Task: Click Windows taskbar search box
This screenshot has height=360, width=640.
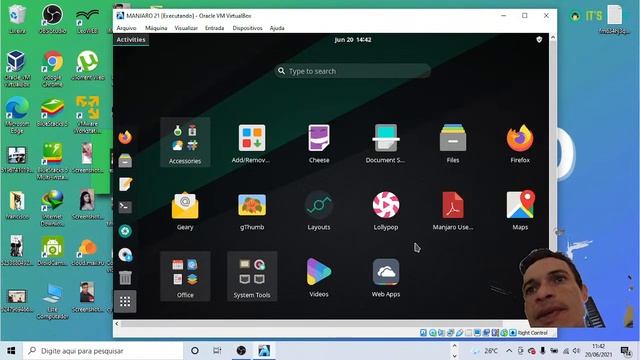Action: pyautogui.click(x=103, y=351)
